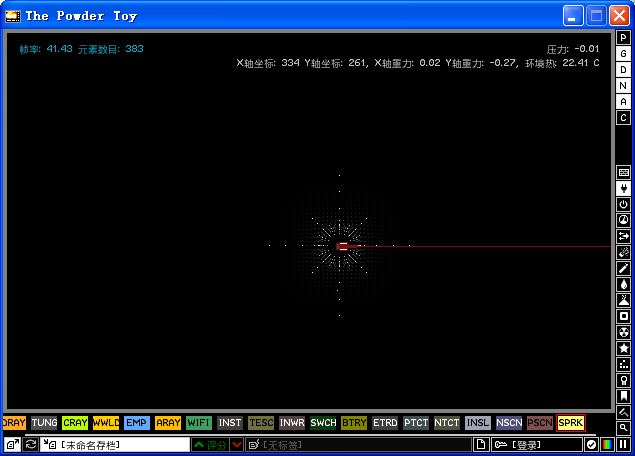This screenshot has width=635, height=456.
Task: Minimize The Powder Toy window
Action: (573, 16)
